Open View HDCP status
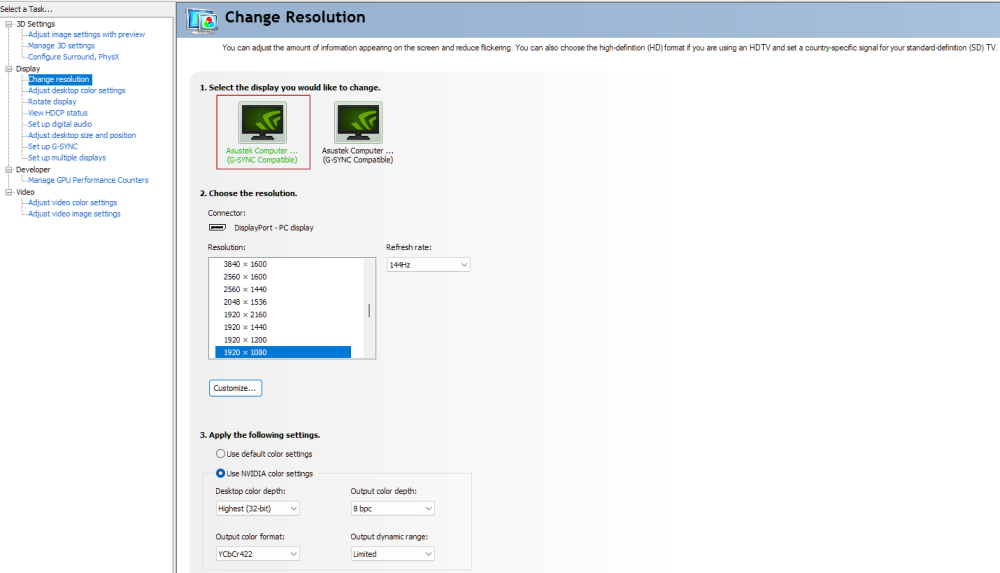 click(x=58, y=113)
